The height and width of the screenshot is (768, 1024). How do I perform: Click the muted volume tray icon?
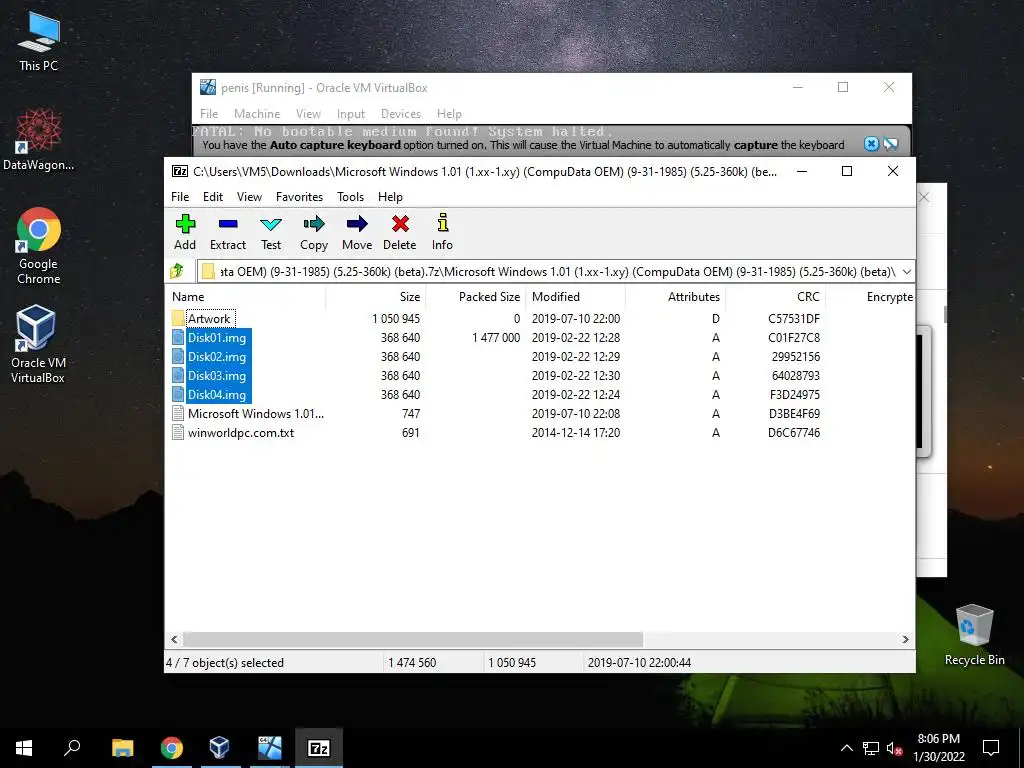coord(895,748)
